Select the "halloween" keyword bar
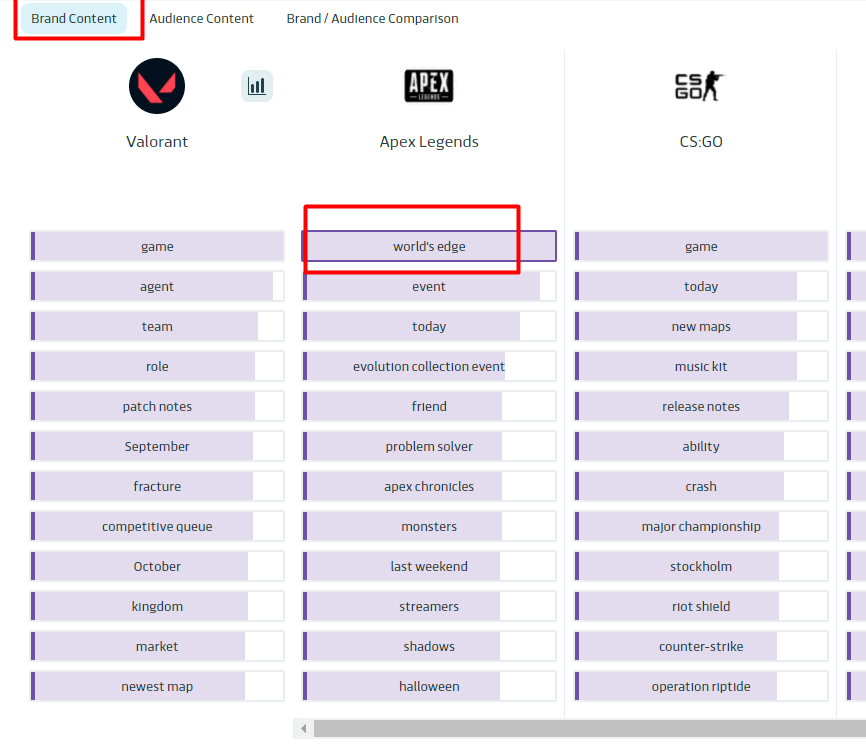866x751 pixels. point(429,686)
